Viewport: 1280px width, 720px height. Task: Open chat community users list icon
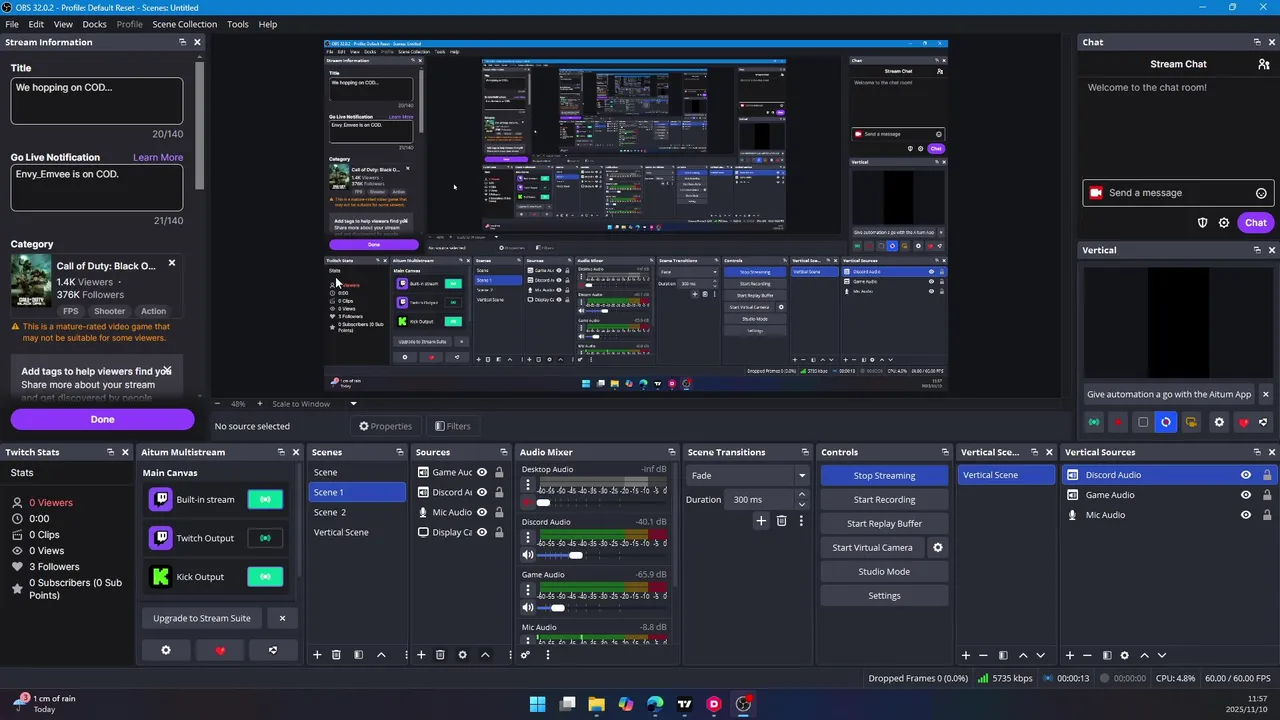pyautogui.click(x=1264, y=64)
